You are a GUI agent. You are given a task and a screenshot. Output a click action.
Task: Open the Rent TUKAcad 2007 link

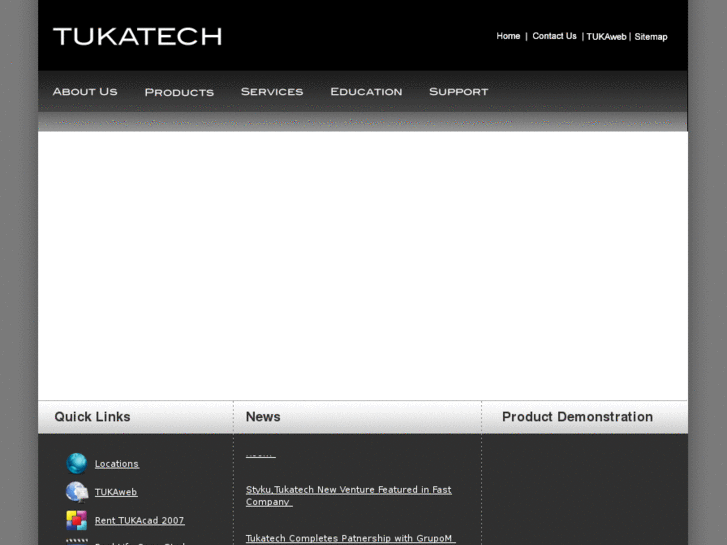point(140,520)
